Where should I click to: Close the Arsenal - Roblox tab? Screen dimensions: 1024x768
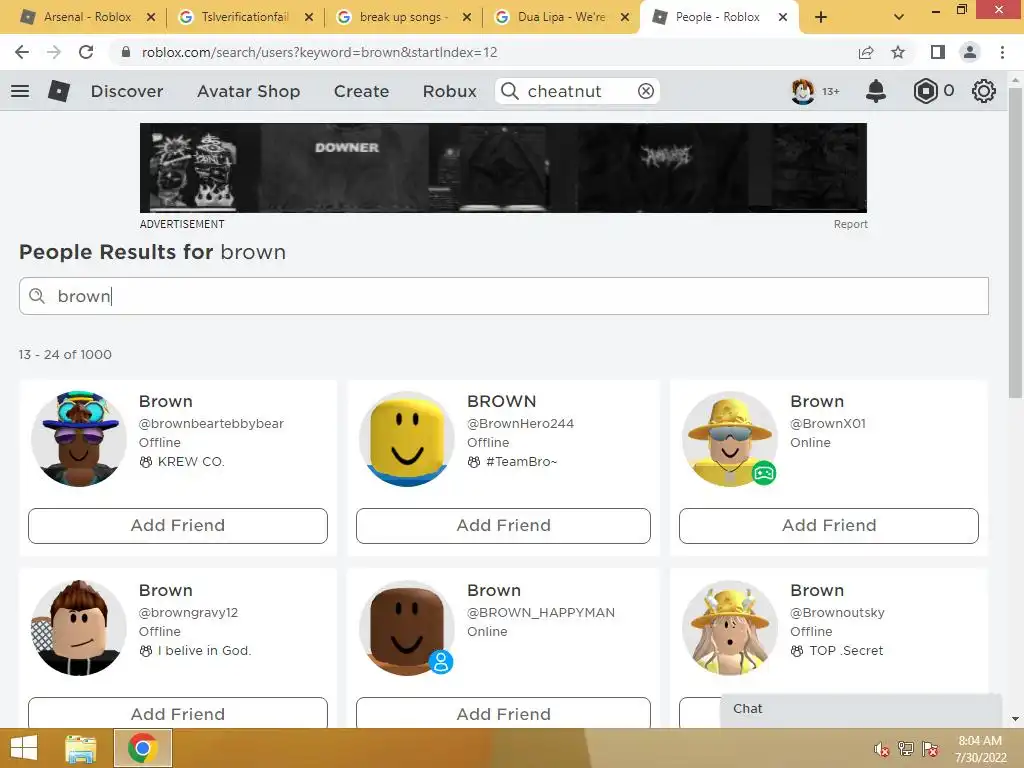click(151, 18)
